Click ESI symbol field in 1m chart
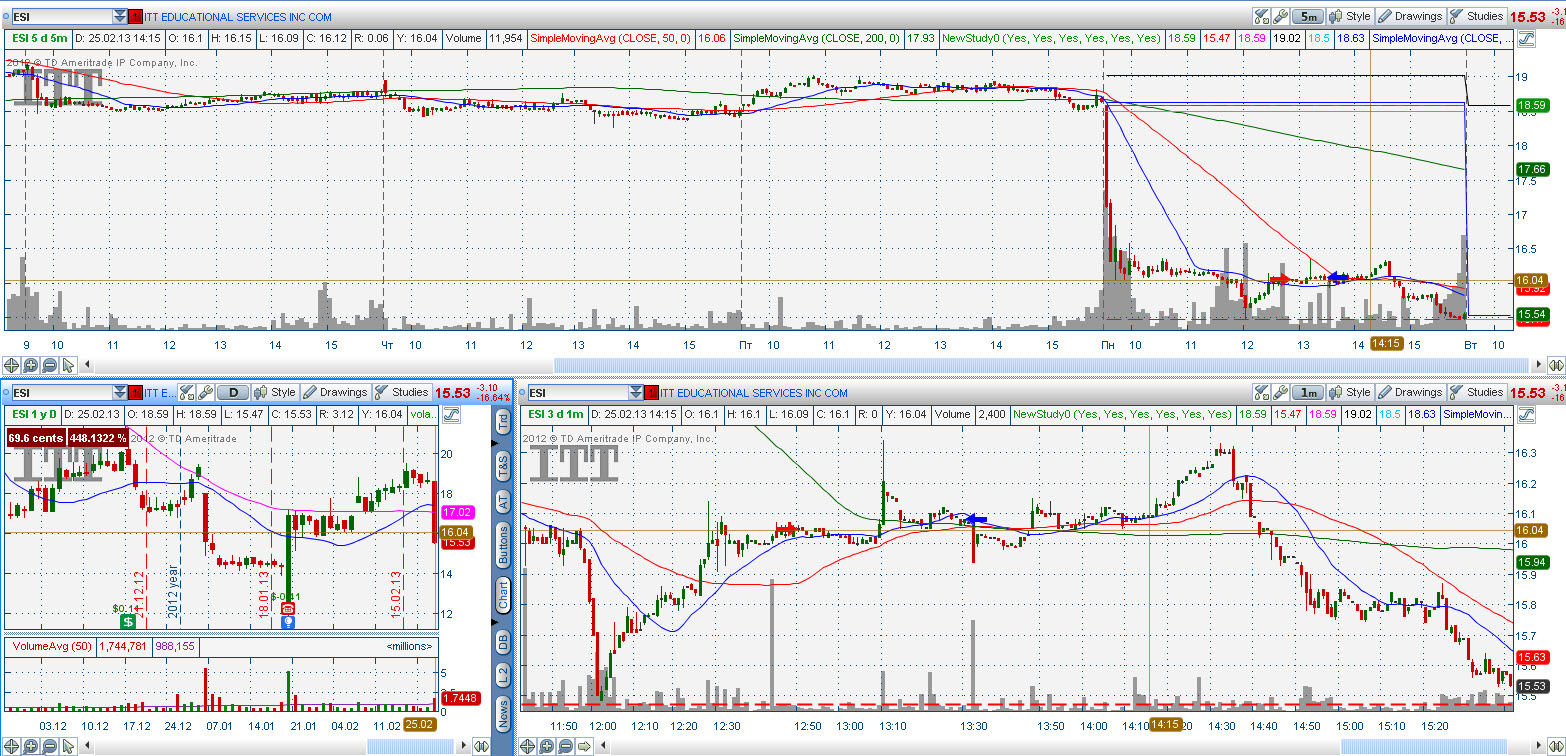This screenshot has width=1566, height=756. (x=577, y=393)
